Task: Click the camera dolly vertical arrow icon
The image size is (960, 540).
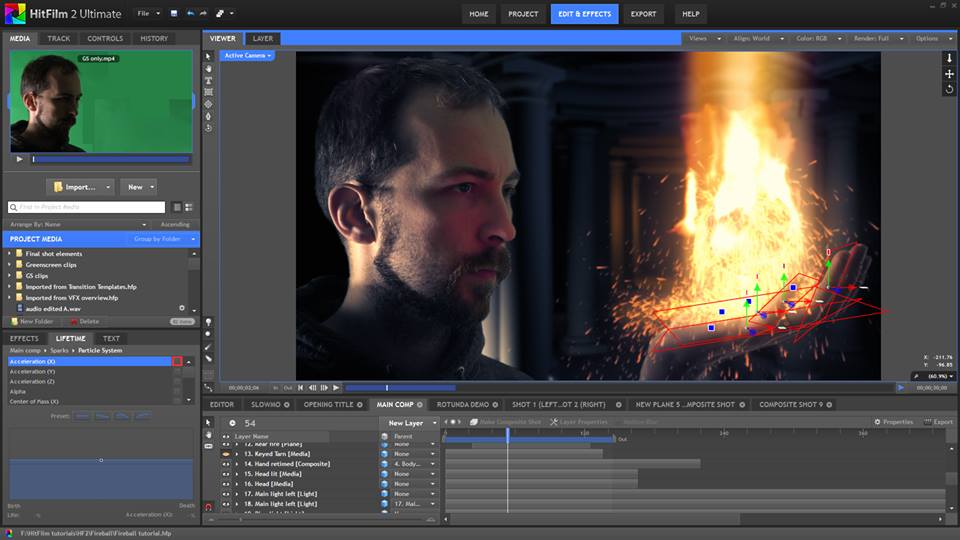Action: 949,58
